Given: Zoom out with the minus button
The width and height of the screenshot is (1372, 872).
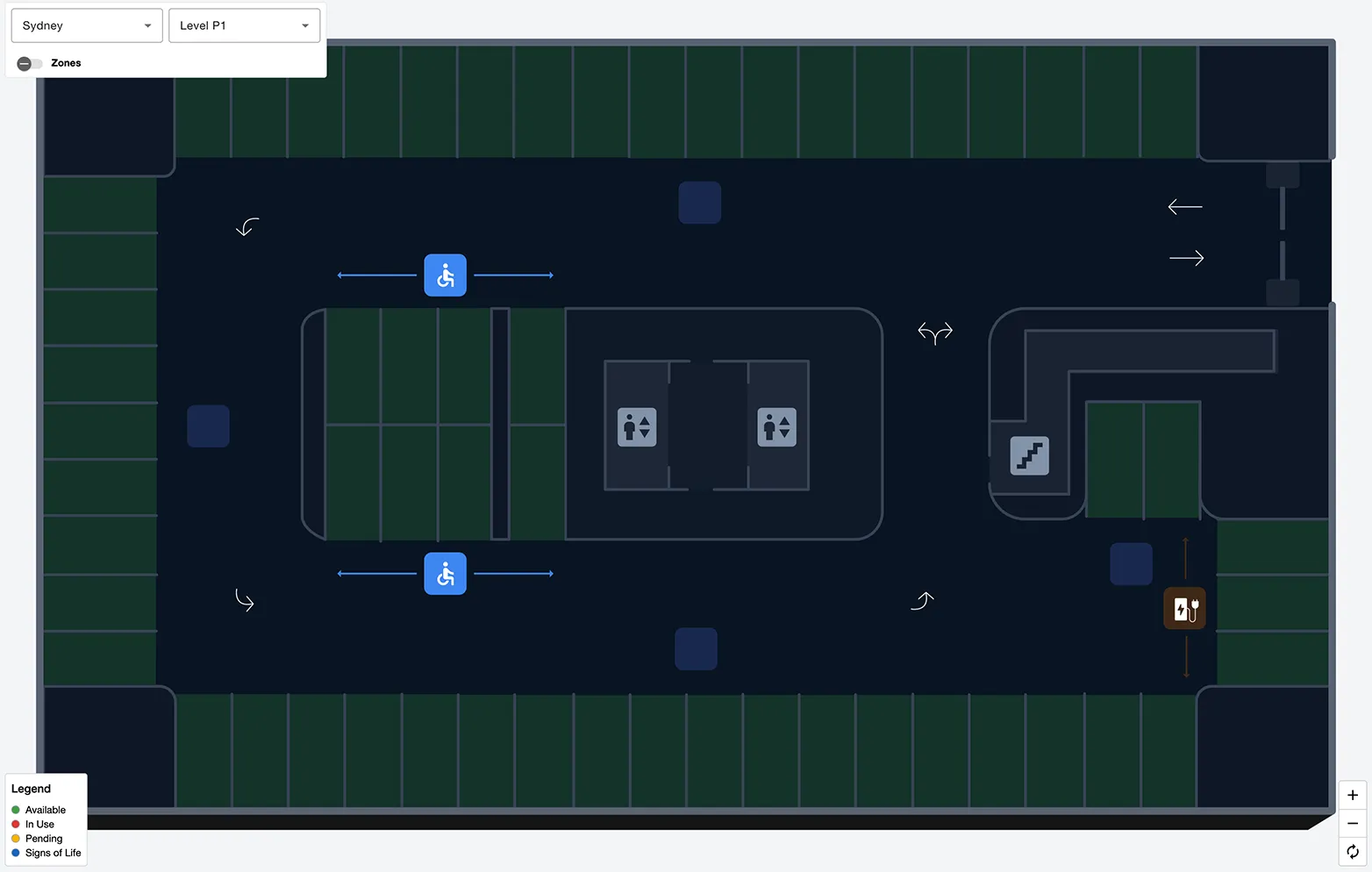Looking at the screenshot, I should (x=1353, y=823).
